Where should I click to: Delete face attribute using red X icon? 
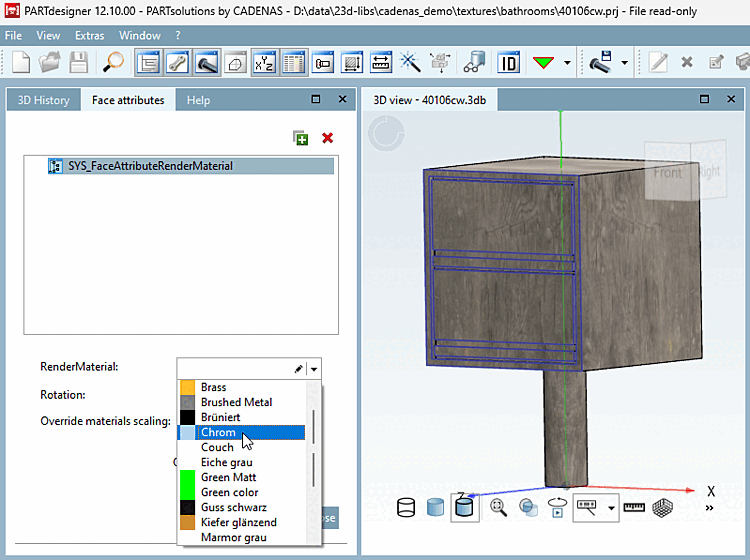point(327,138)
